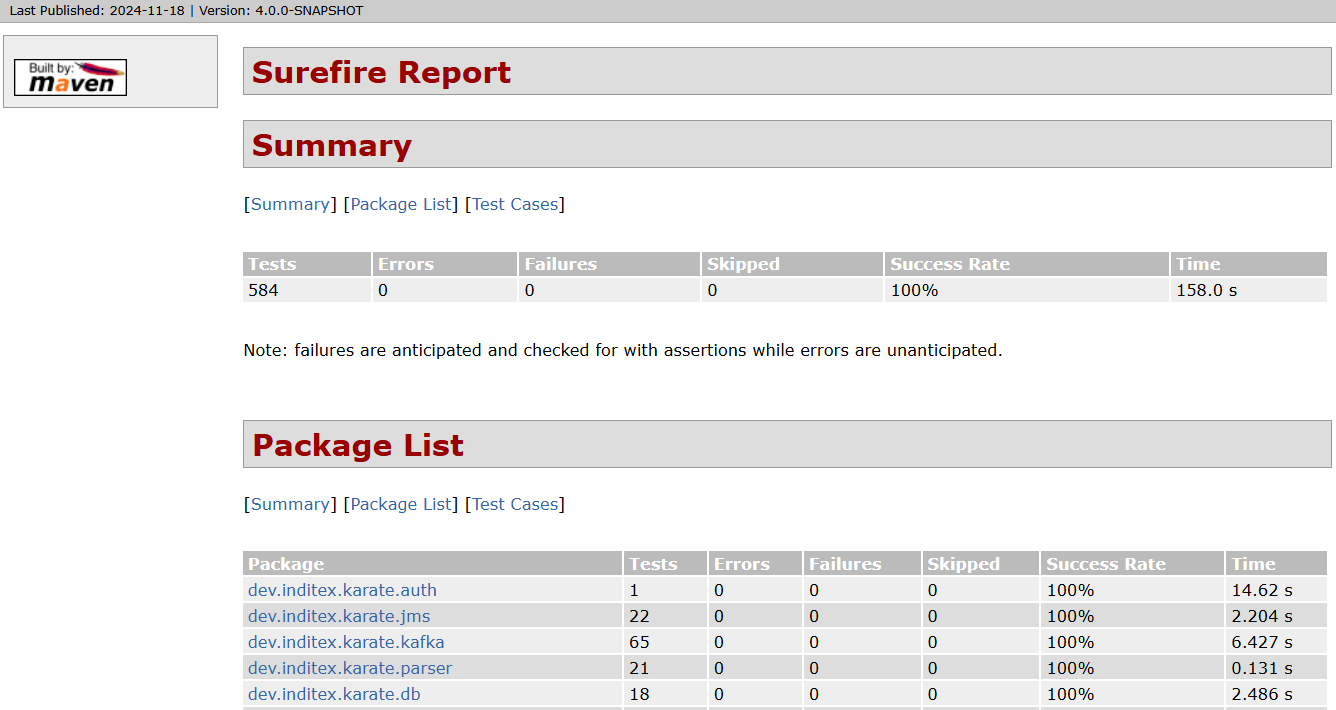Open Summary link under Summary heading
Viewport: 1336px width, 710px height.
[290, 204]
